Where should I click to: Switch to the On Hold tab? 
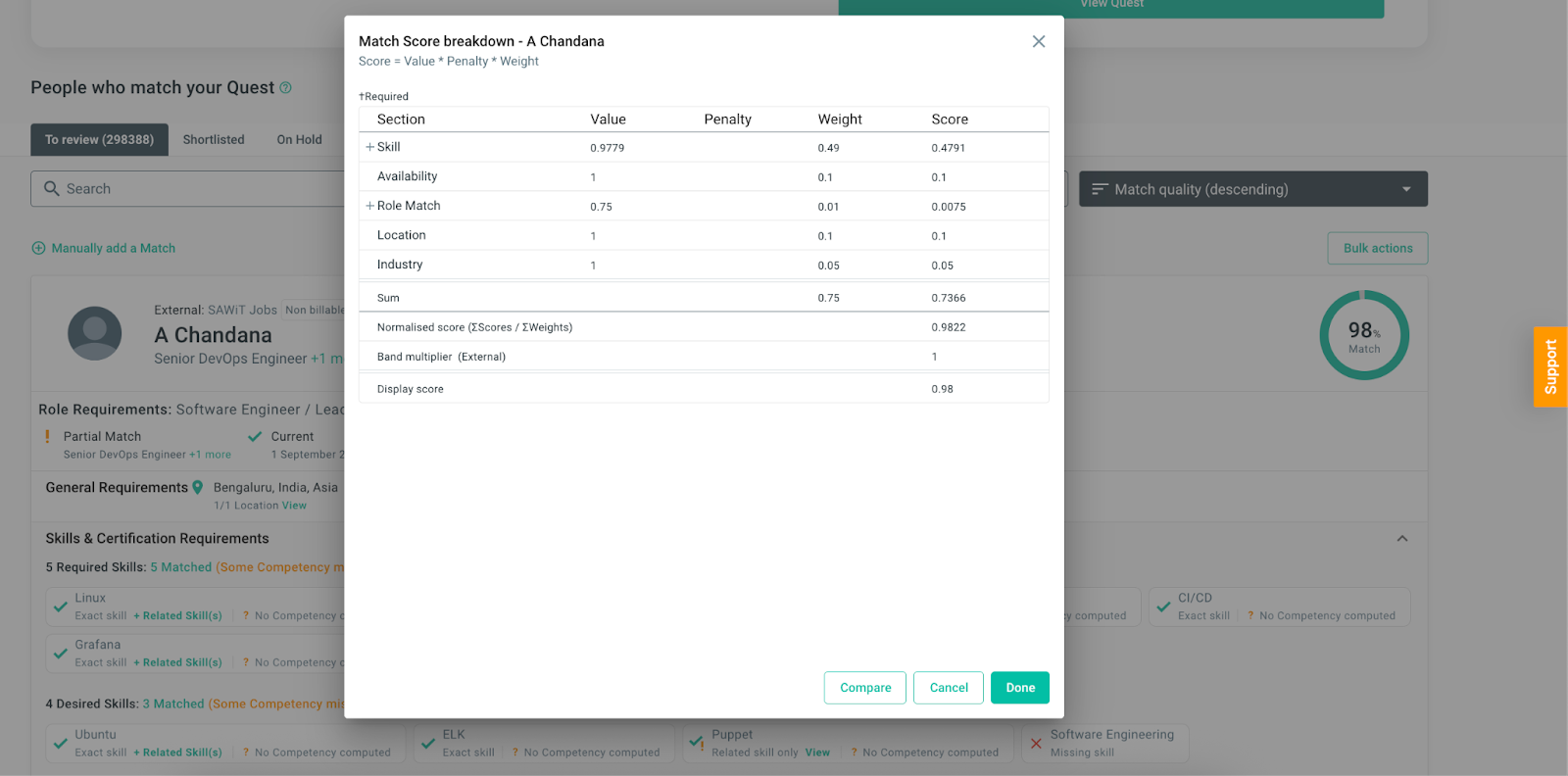coord(299,140)
